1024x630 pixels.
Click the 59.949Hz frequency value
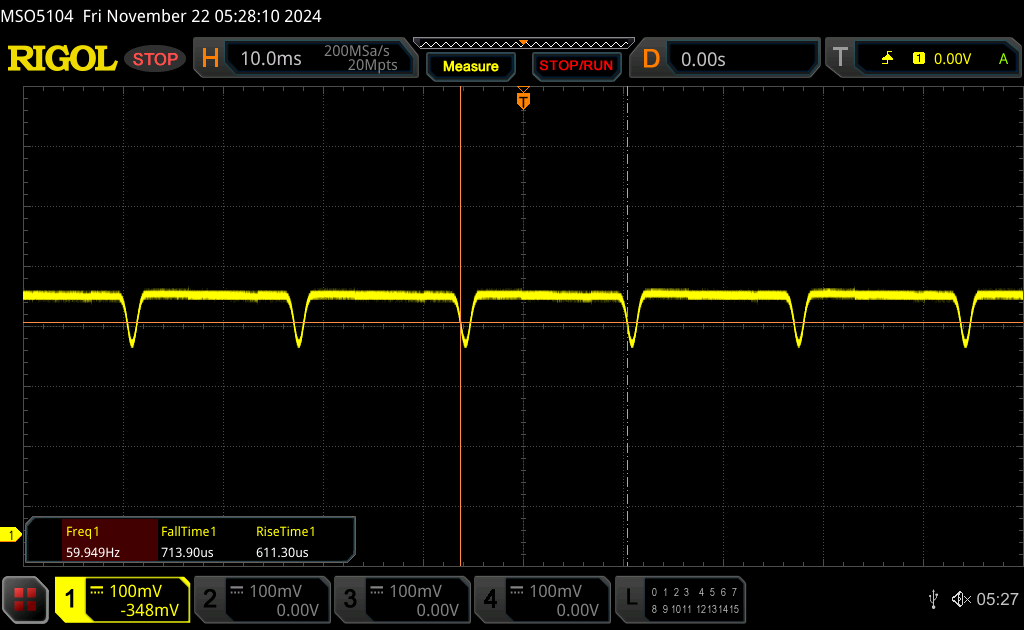[93, 552]
